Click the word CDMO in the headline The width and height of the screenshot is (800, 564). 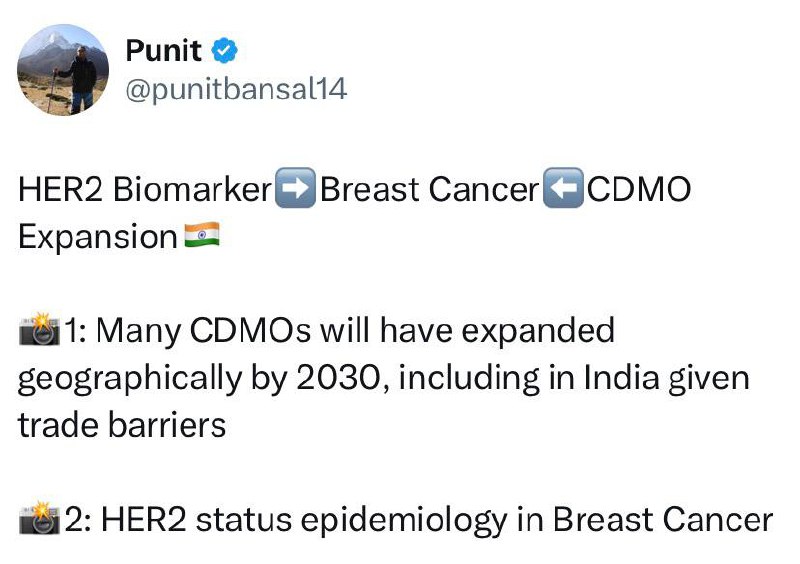[x=638, y=190]
